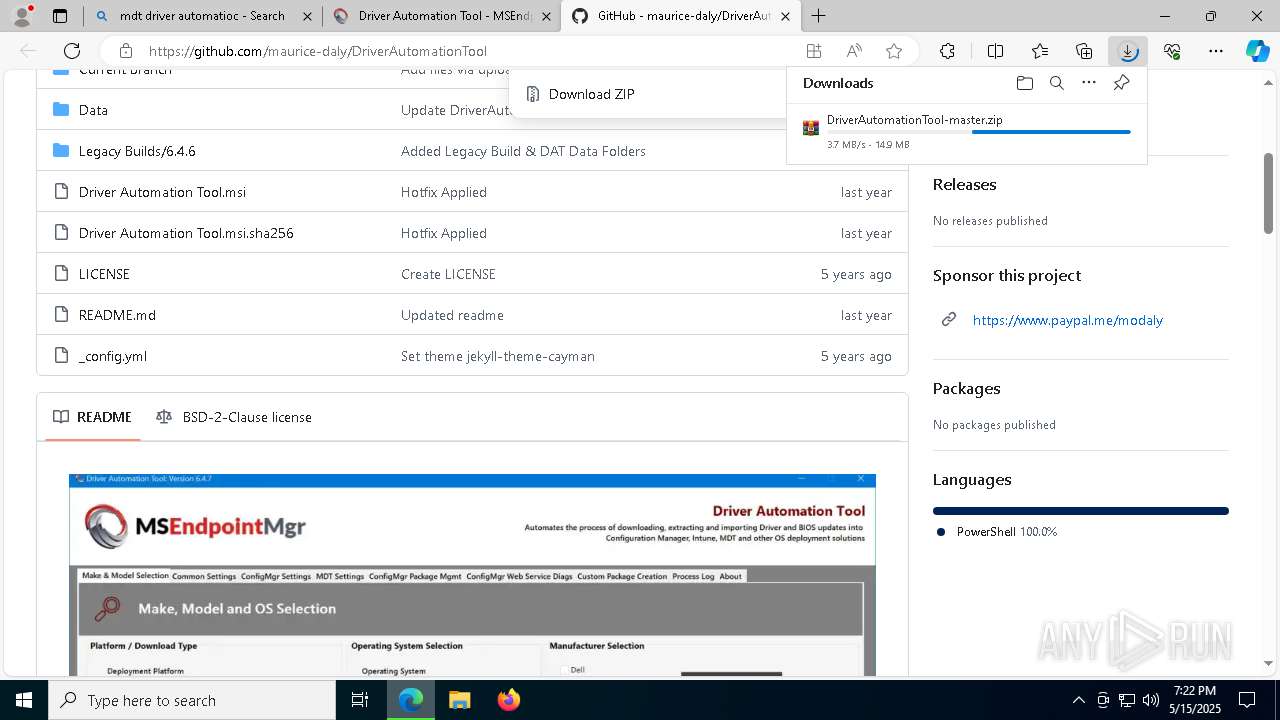Open Collections icon
Viewport: 1280px width, 720px height.
click(1084, 51)
